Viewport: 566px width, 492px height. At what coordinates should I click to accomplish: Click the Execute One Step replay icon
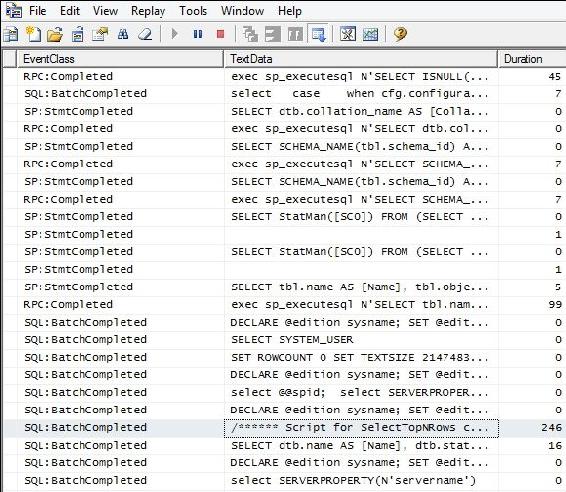pyautogui.click(x=251, y=35)
